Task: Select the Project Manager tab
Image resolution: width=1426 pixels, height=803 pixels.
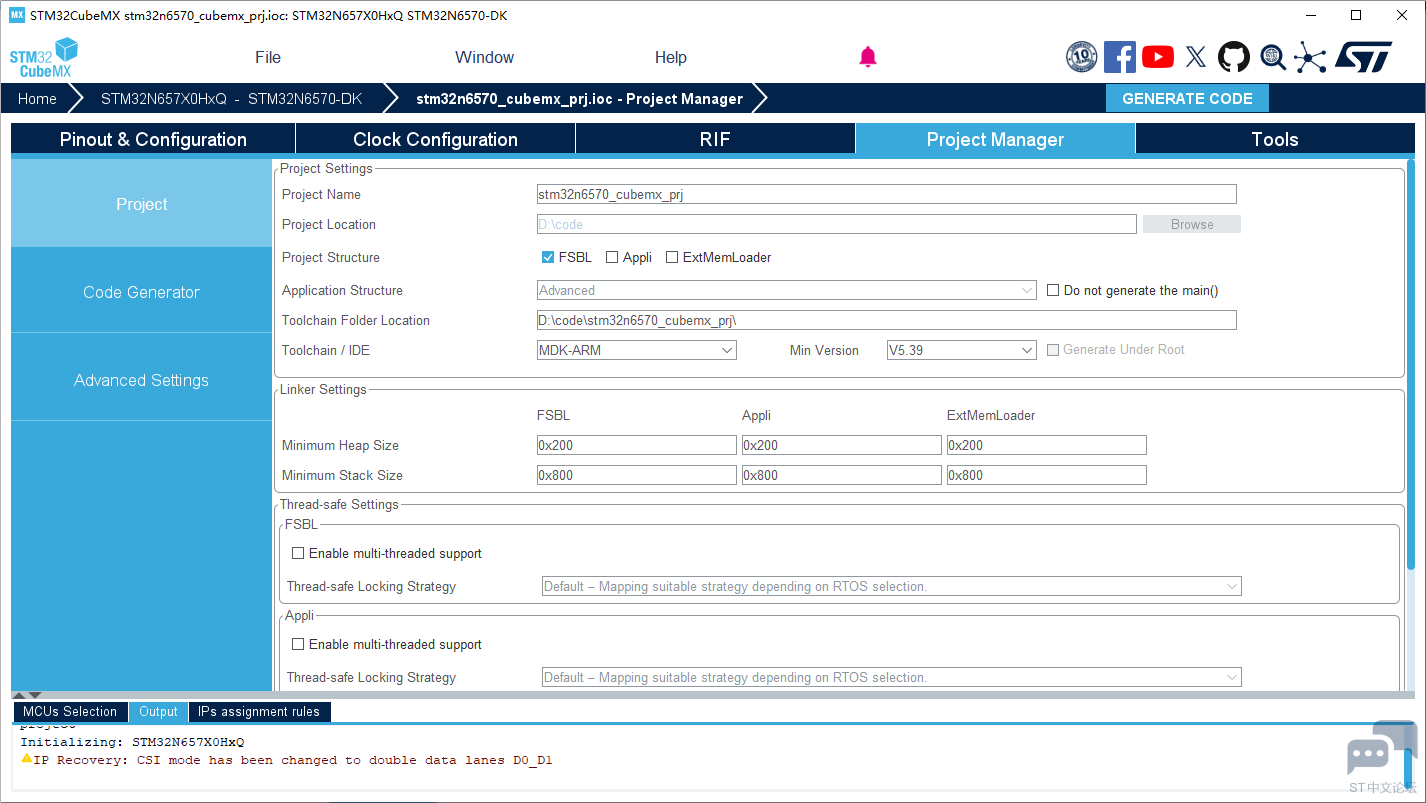Action: click(x=995, y=139)
